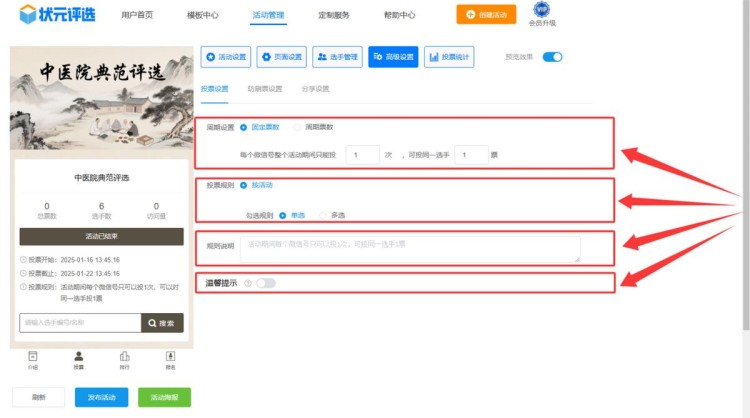750x418 pixels.
Task: Choose the 多选 radio option
Action: [322, 215]
